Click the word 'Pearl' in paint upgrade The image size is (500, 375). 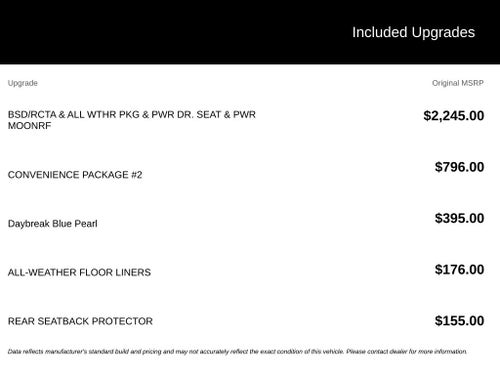tap(86, 223)
